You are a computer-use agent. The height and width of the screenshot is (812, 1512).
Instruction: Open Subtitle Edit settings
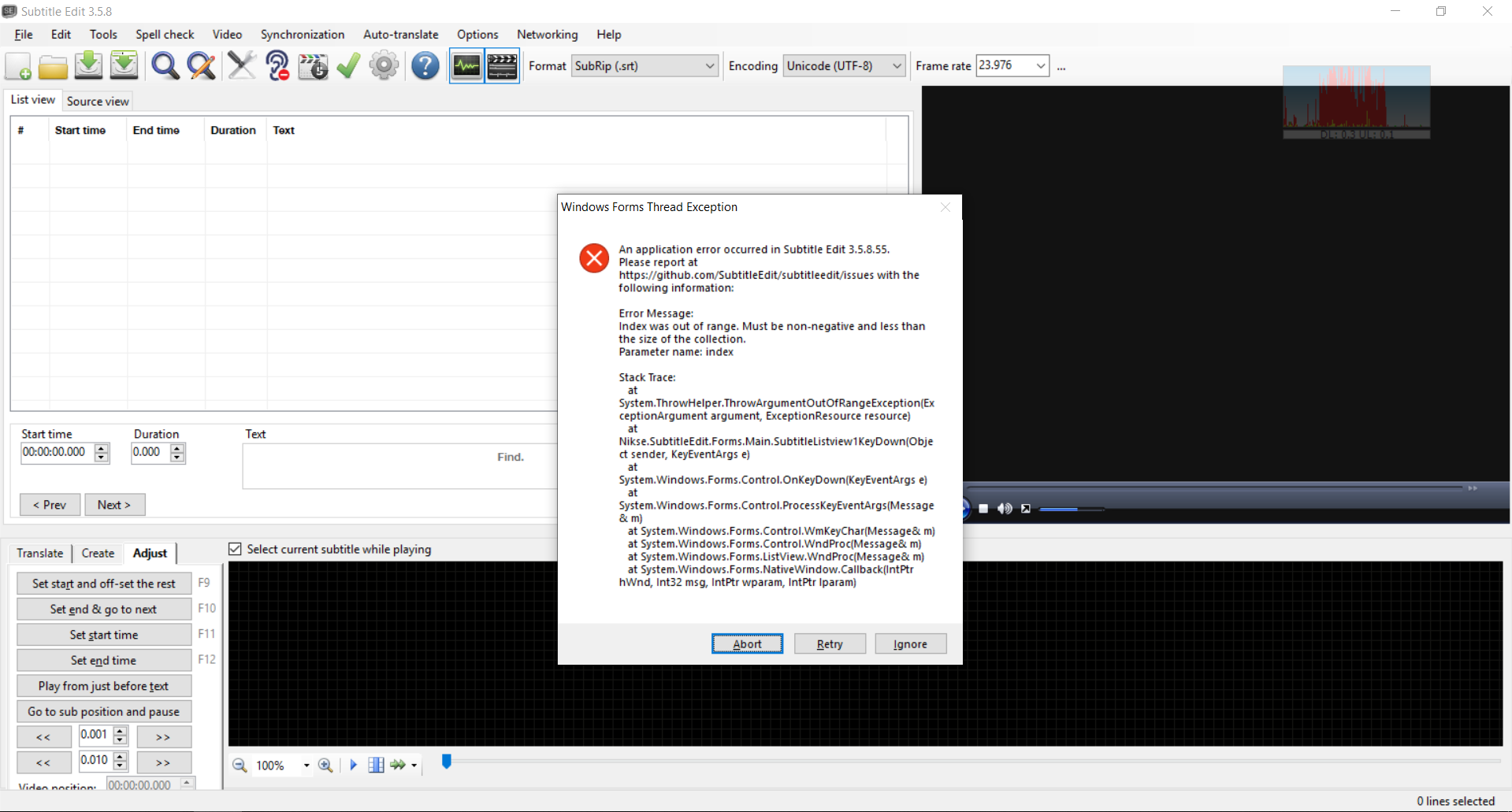pyautogui.click(x=384, y=65)
